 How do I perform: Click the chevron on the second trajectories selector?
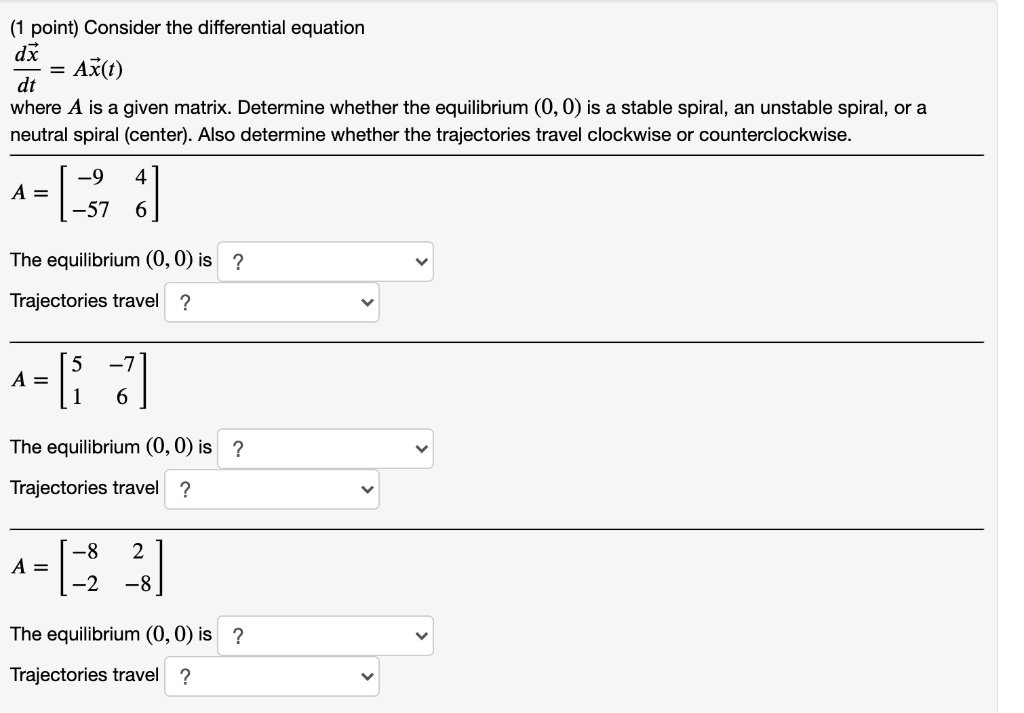pyautogui.click(x=366, y=488)
